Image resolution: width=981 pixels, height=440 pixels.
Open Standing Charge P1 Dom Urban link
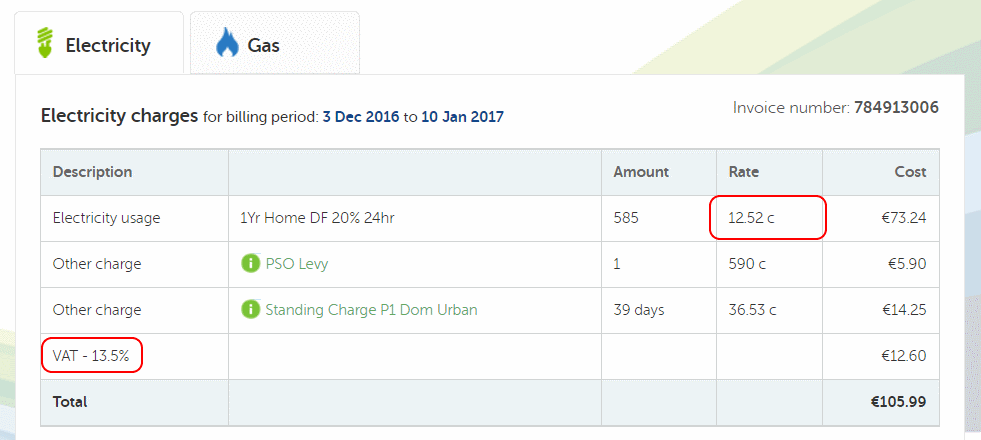(371, 310)
